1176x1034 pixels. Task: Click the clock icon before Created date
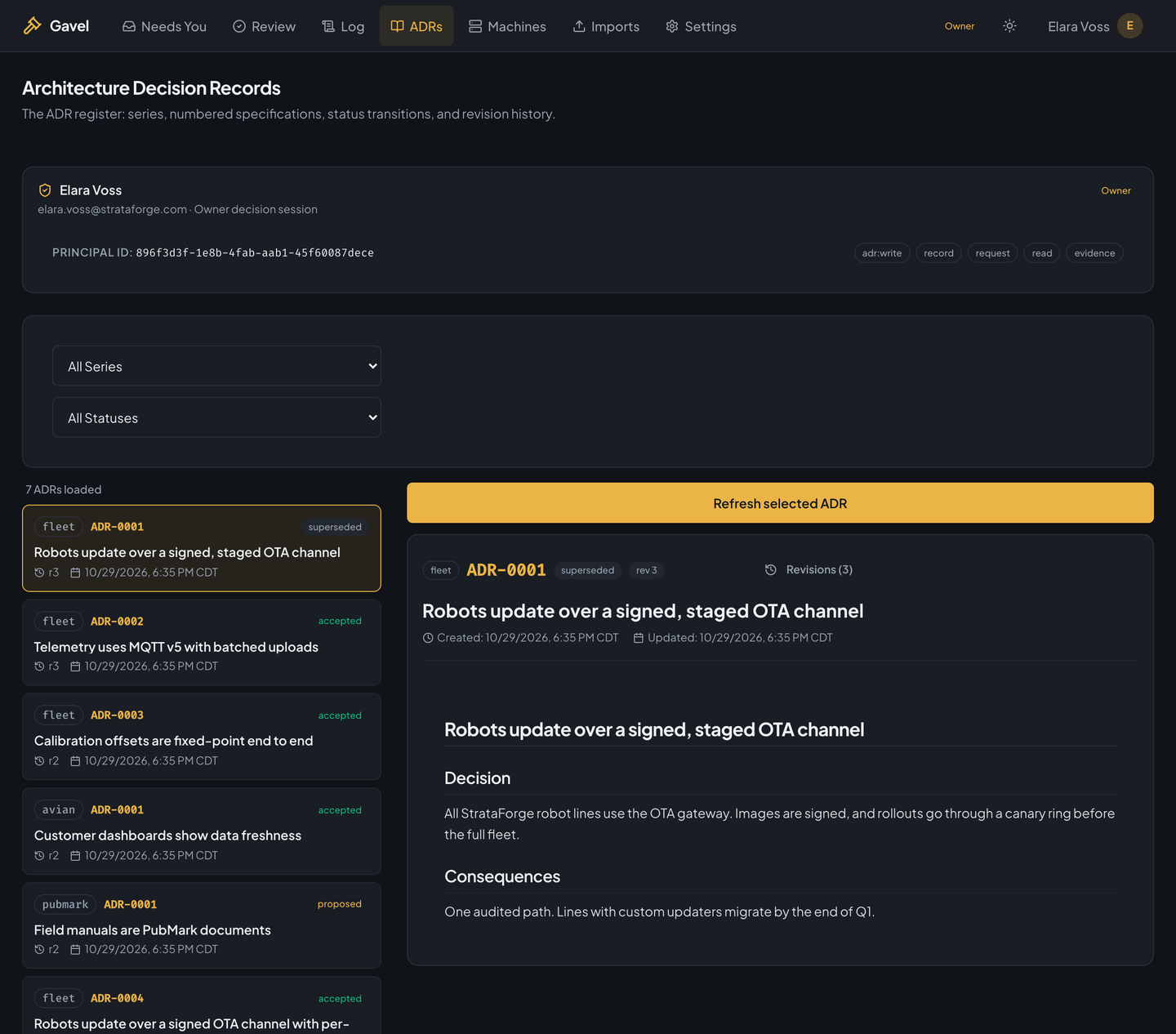point(428,638)
